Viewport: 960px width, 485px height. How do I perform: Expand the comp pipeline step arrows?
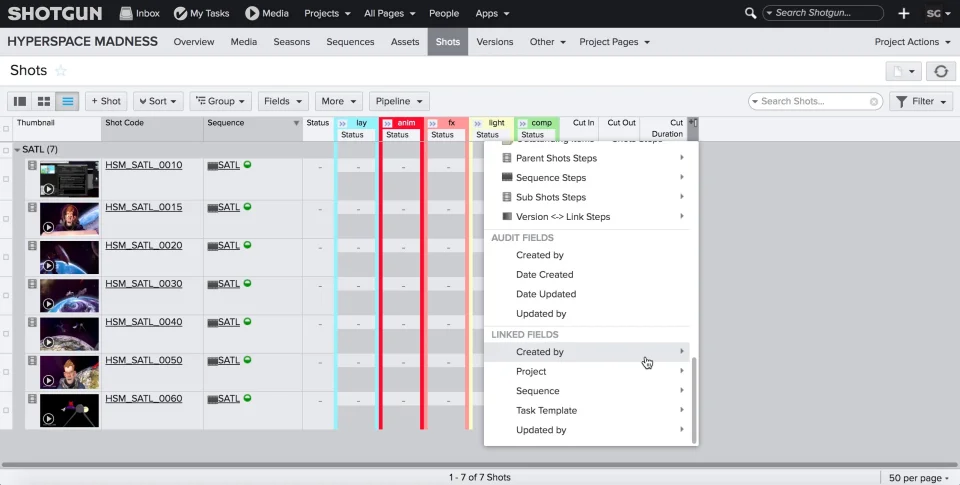[x=522, y=124]
